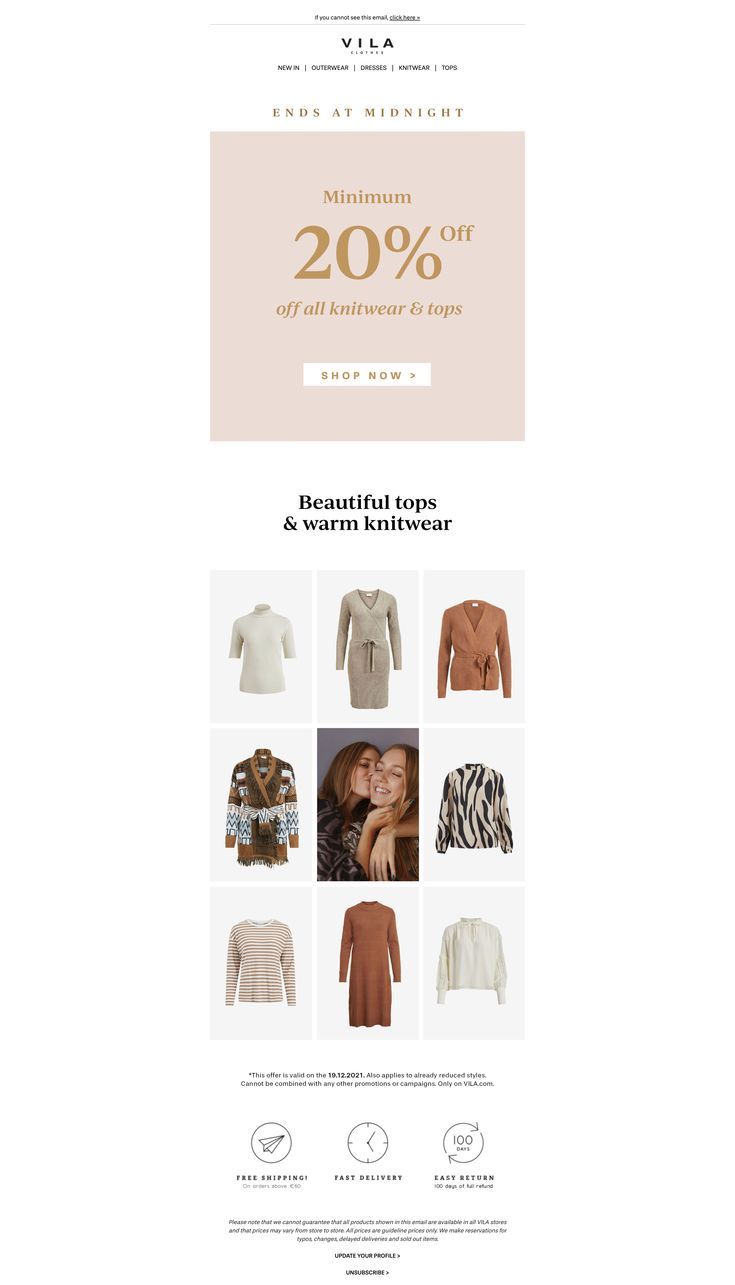
Task: Click the VILA Clothes logo
Action: coord(367,45)
